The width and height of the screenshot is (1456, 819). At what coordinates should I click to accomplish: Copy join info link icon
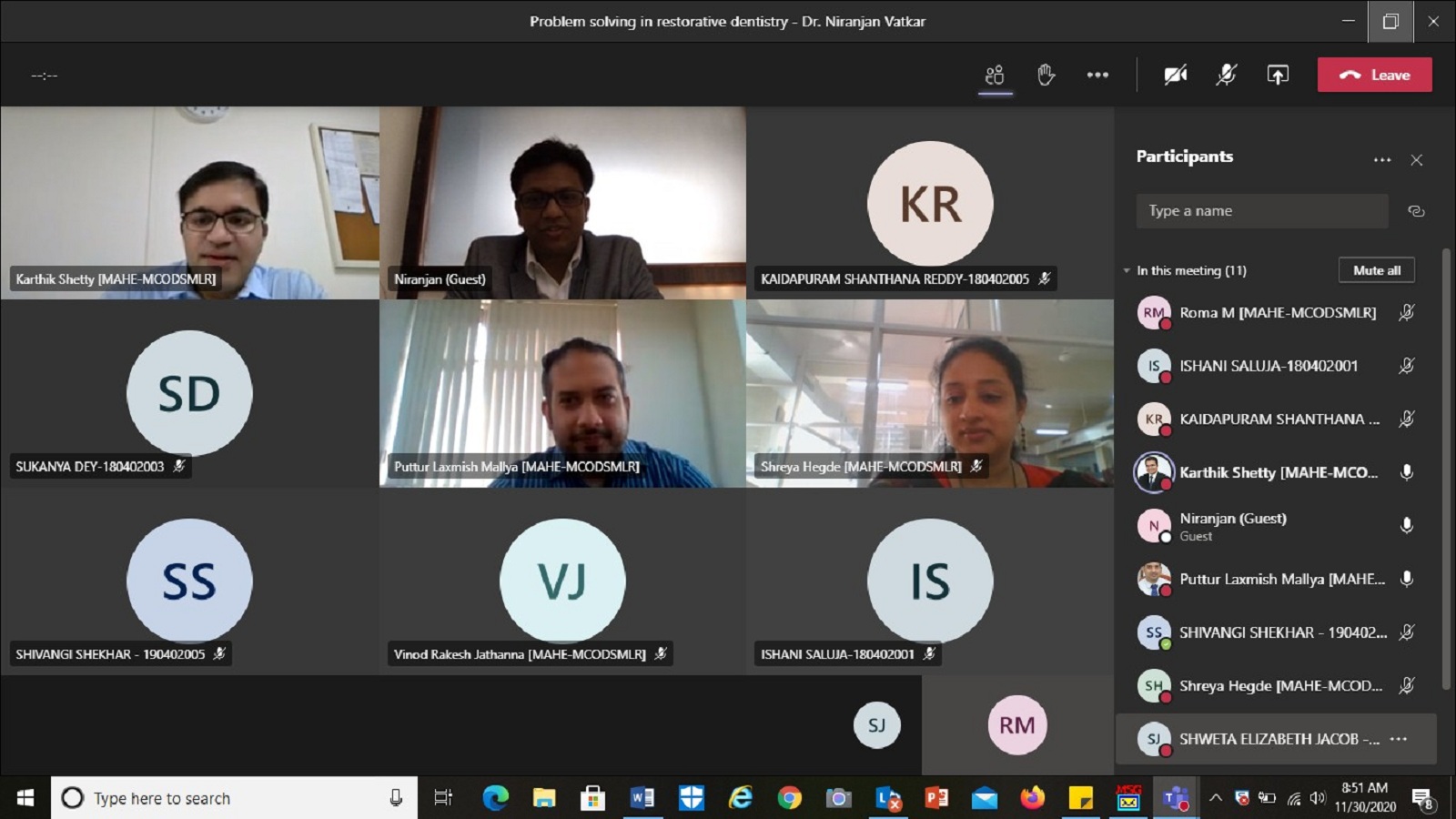point(1415,211)
